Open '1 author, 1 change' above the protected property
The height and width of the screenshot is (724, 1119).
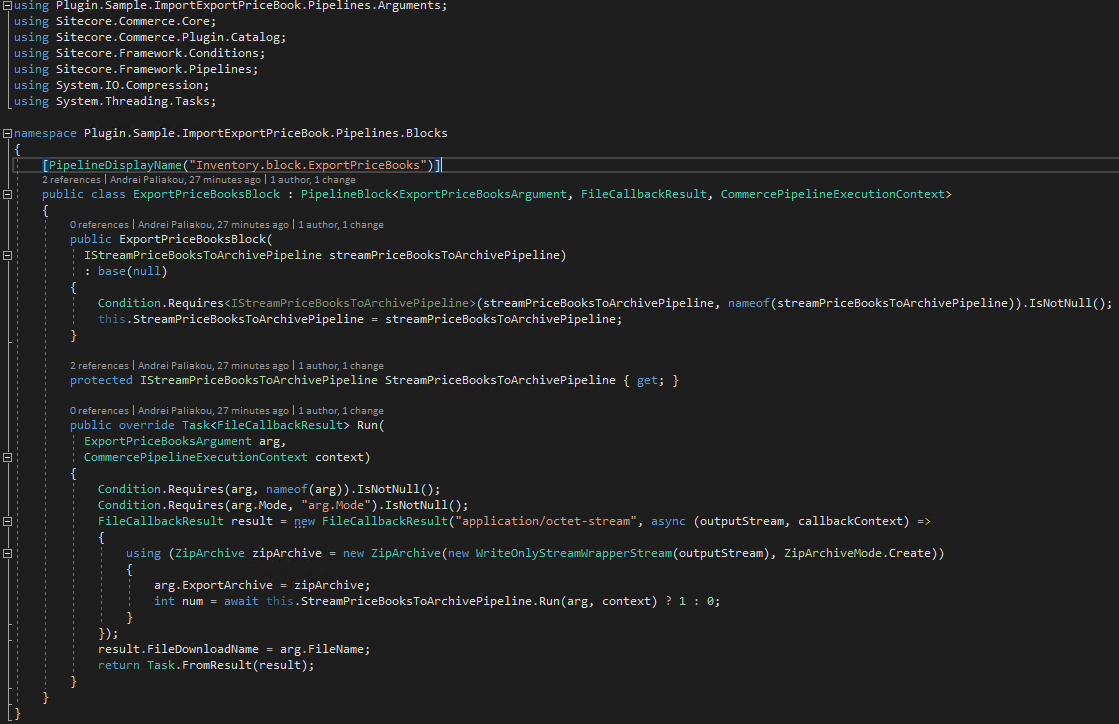(340, 366)
